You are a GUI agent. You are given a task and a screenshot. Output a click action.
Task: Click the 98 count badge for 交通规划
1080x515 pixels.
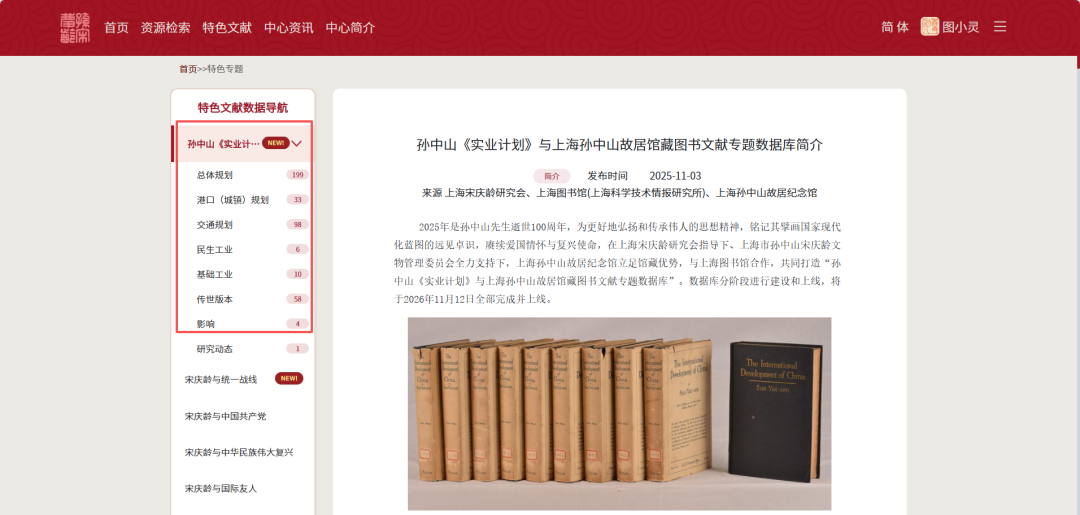(x=298, y=224)
